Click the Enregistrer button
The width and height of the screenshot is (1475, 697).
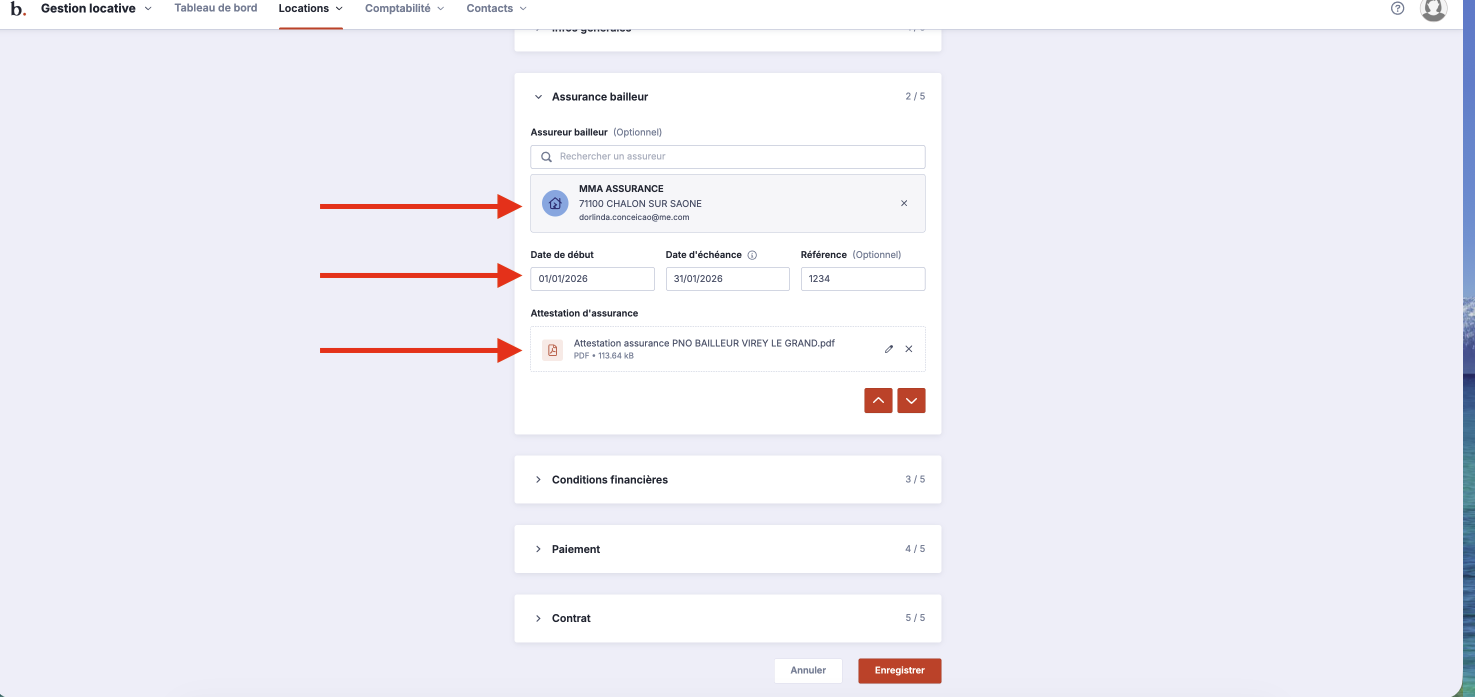point(899,670)
